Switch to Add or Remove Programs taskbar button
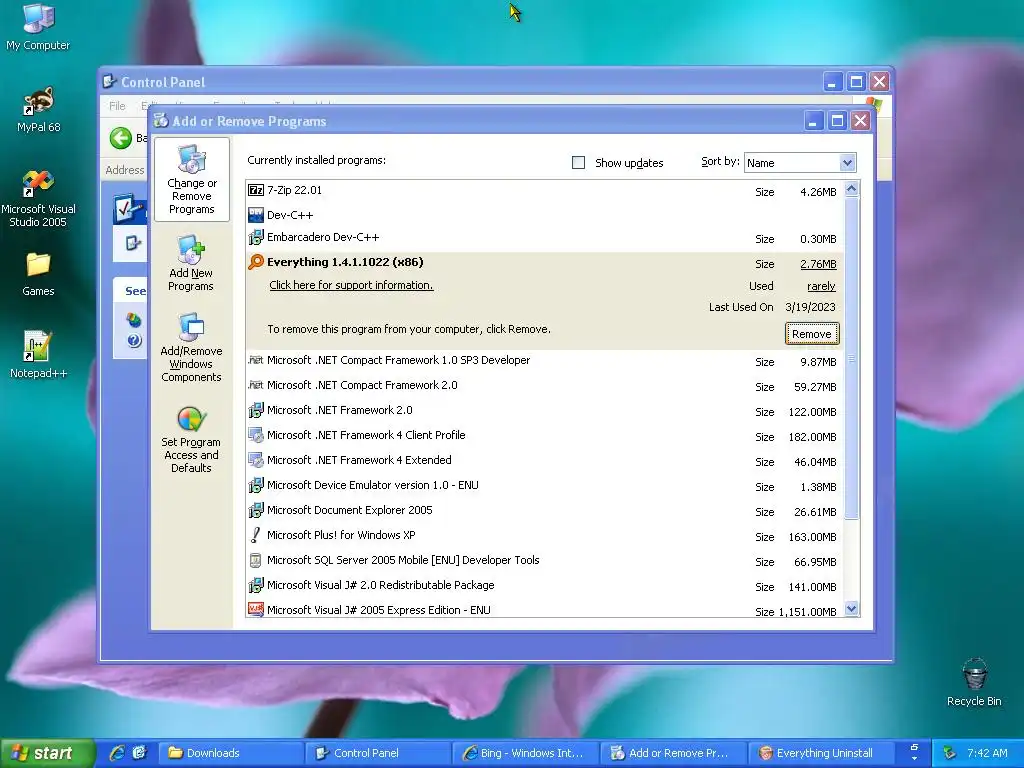The height and width of the screenshot is (768, 1024). [675, 753]
